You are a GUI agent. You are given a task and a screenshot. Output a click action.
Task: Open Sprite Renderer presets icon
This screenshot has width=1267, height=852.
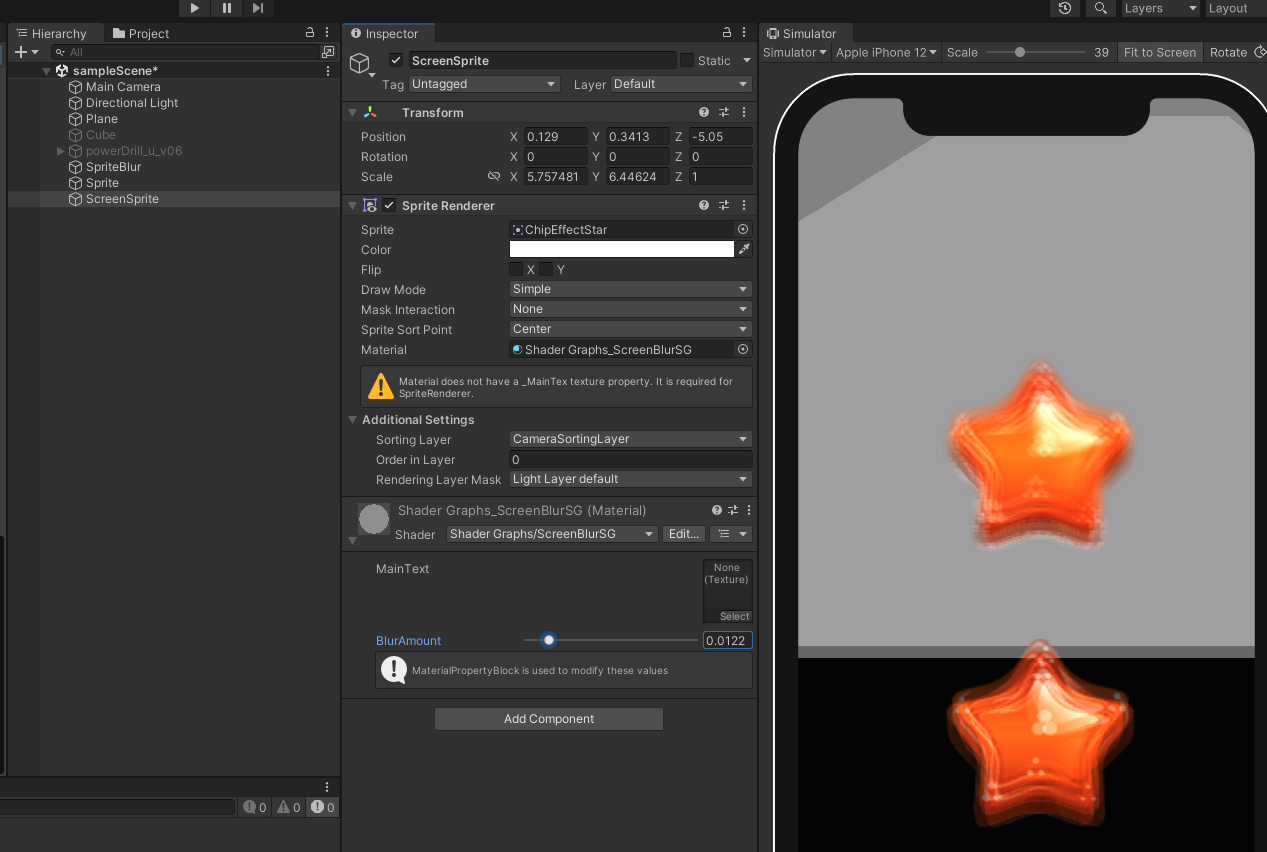(724, 205)
